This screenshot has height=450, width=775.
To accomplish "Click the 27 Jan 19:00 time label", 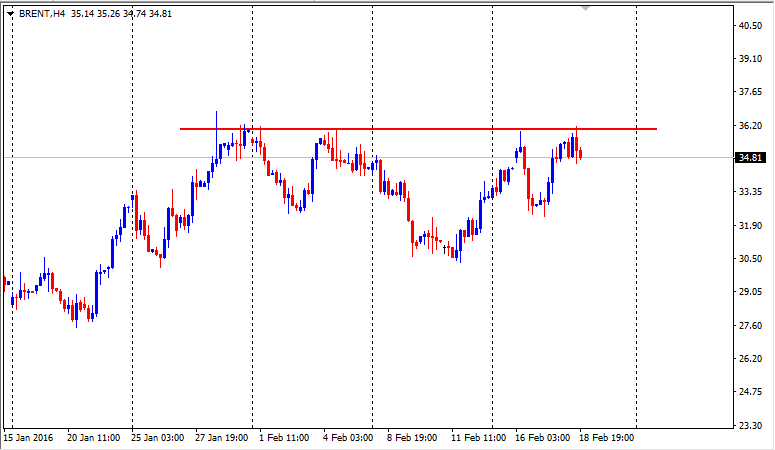I will coord(221,438).
